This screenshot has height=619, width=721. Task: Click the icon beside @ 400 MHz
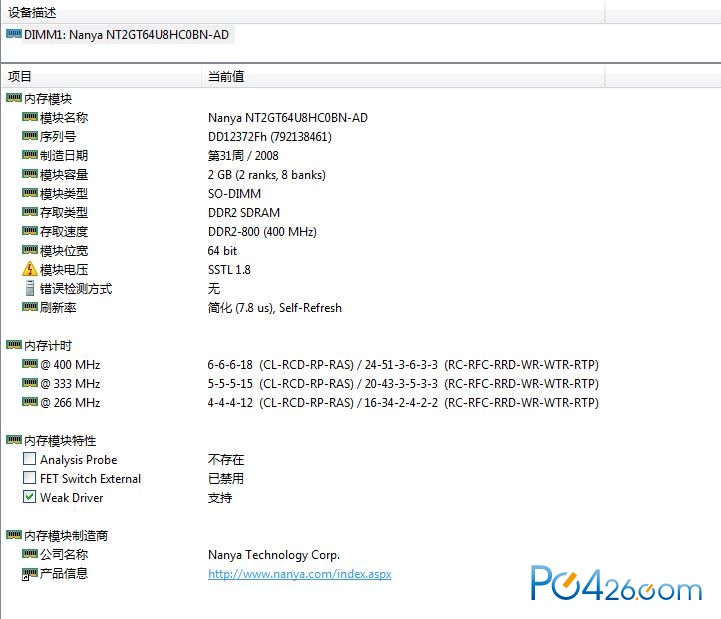pos(30,364)
